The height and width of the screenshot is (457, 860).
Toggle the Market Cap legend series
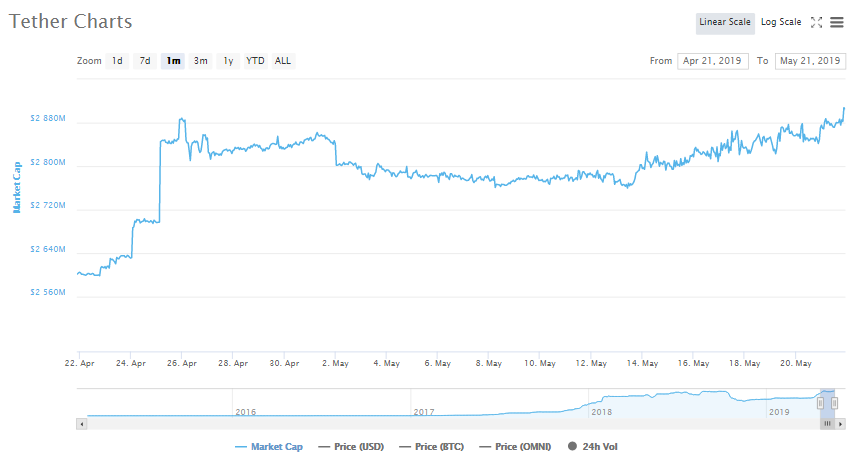pyautogui.click(x=268, y=447)
